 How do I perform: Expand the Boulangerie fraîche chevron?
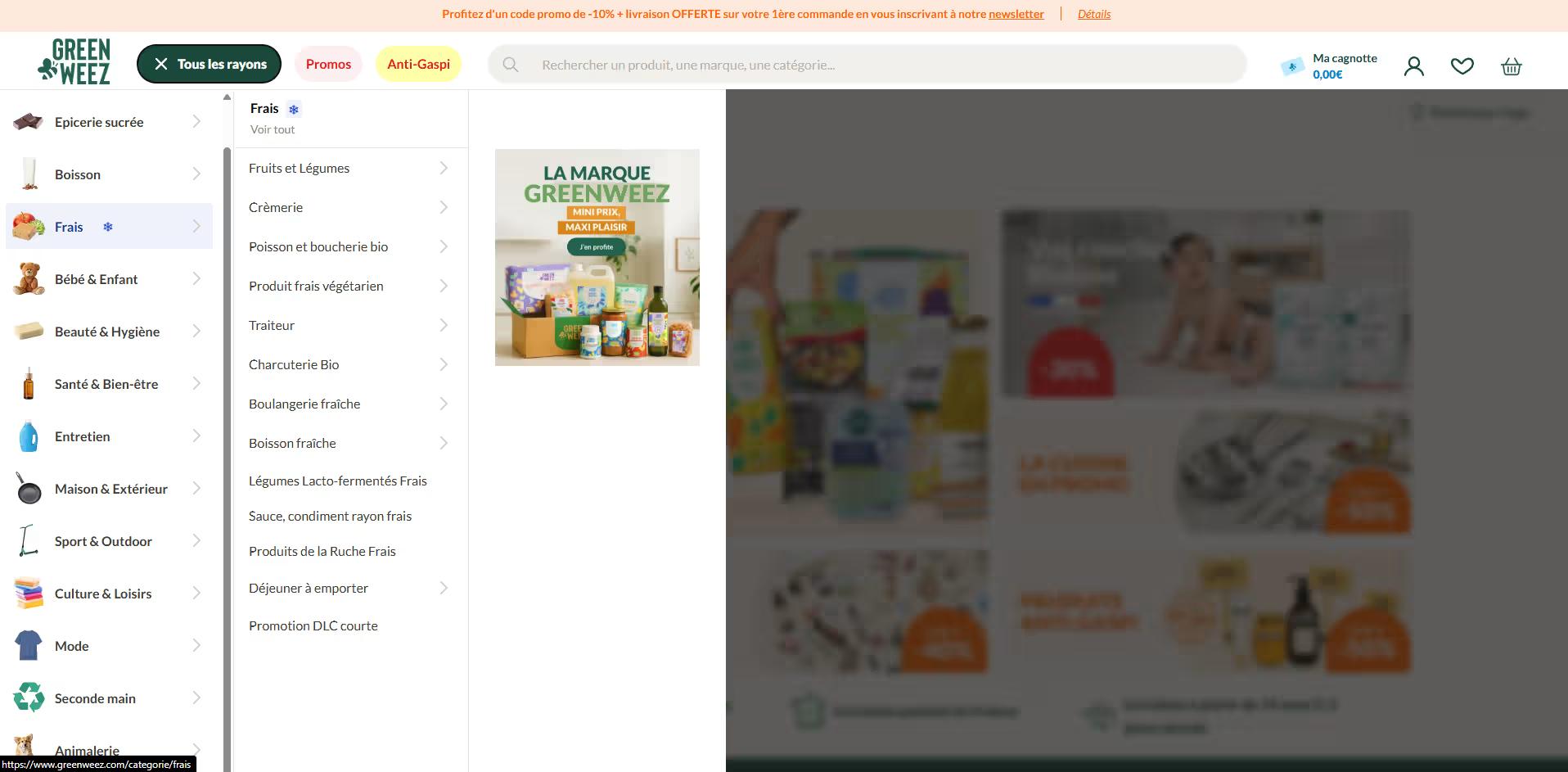pyautogui.click(x=444, y=404)
